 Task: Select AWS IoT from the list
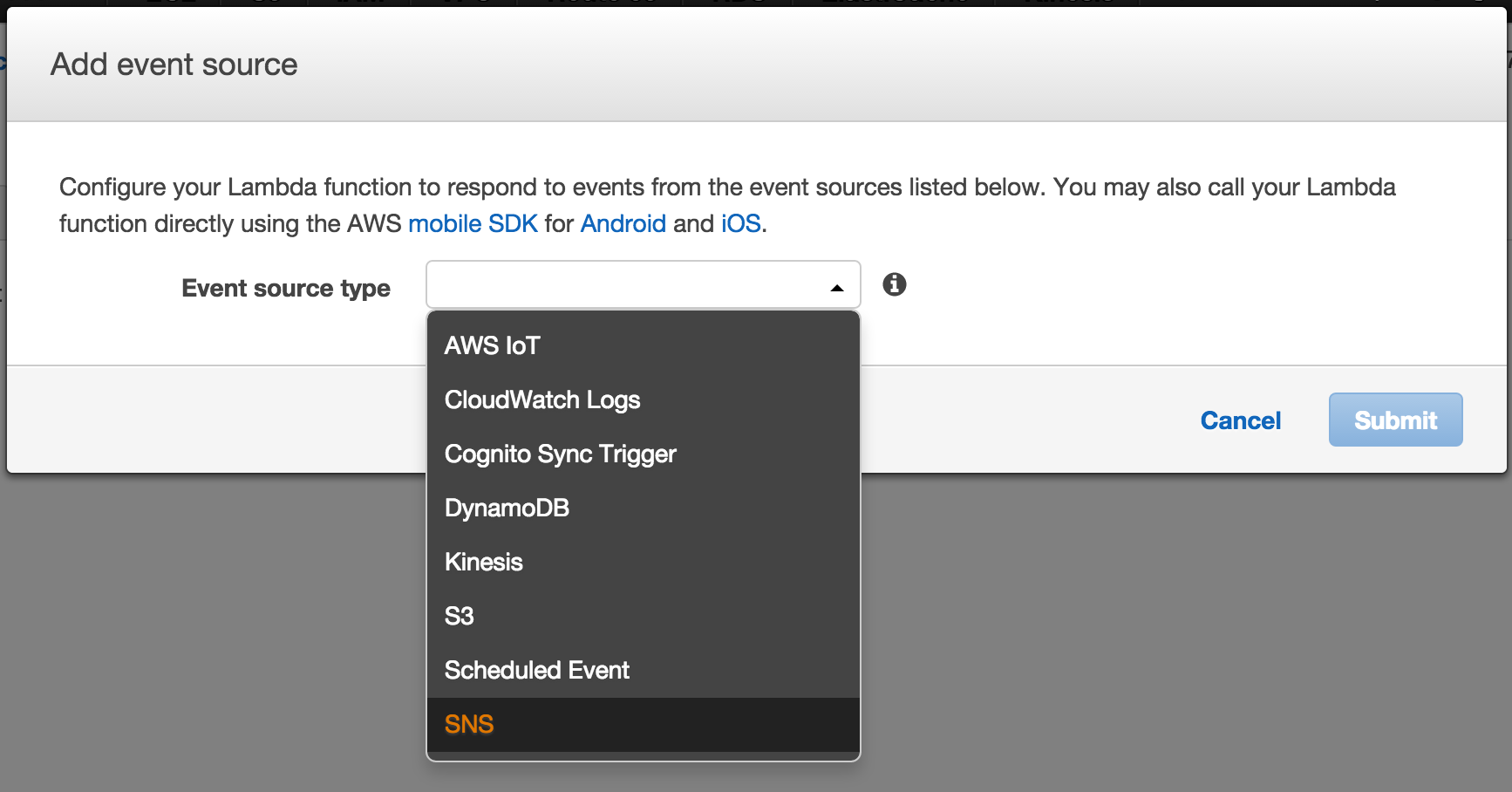[493, 345]
